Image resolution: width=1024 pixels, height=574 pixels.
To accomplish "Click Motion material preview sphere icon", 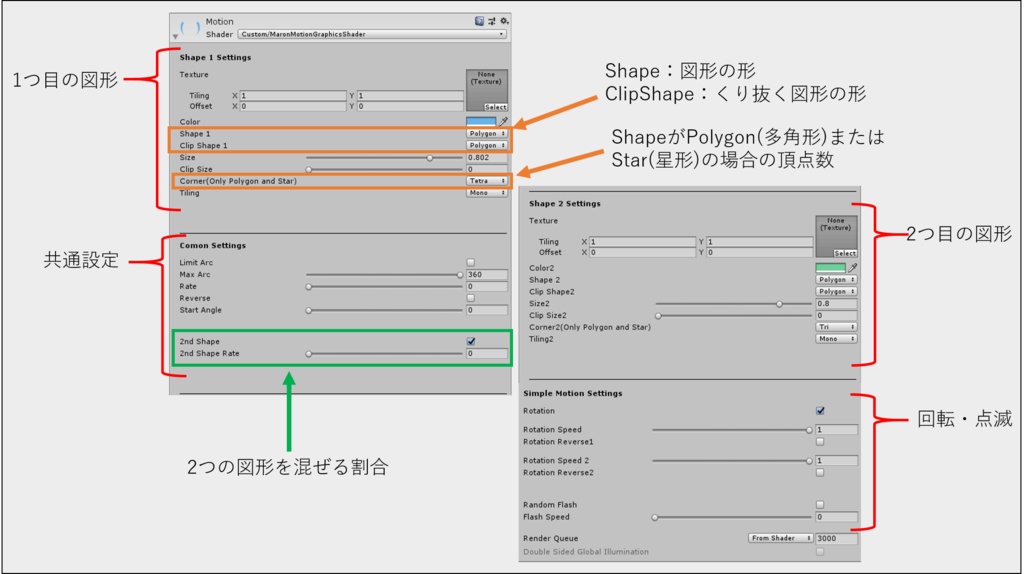I will [190, 28].
